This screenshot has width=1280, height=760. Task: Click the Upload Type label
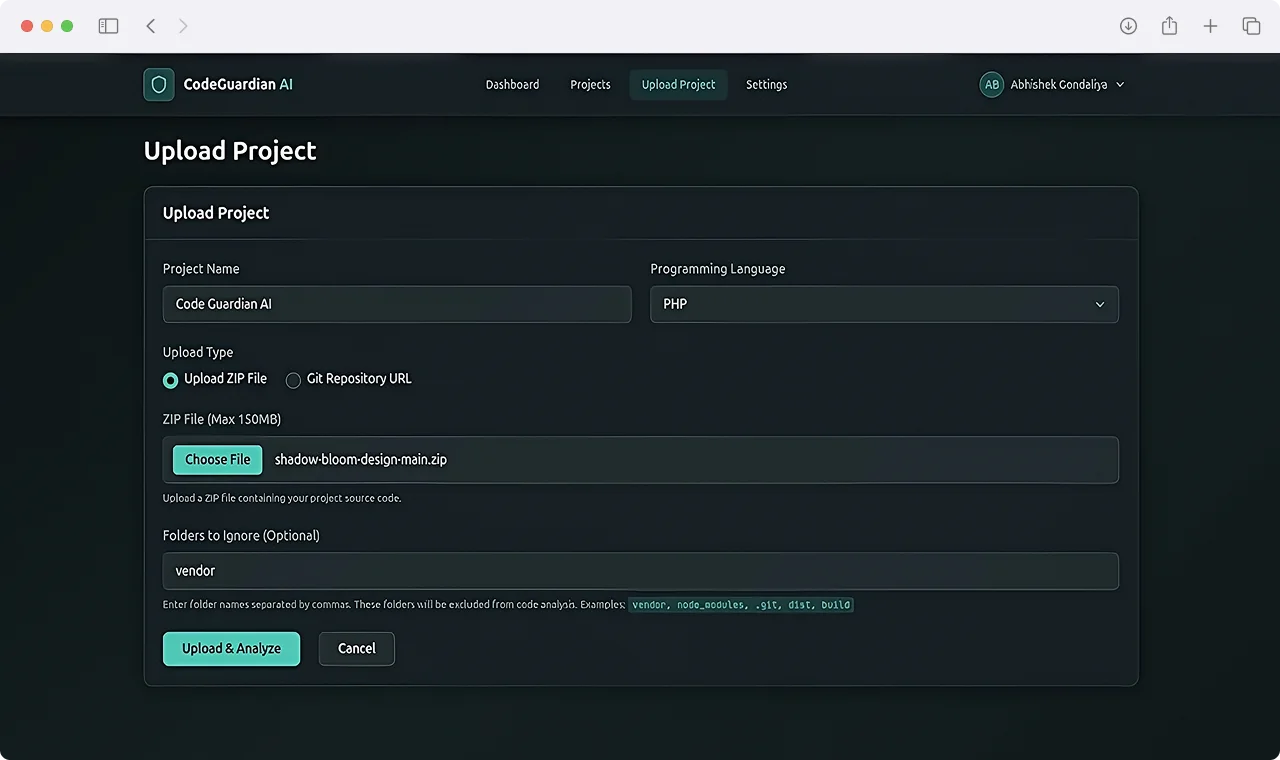click(x=198, y=352)
